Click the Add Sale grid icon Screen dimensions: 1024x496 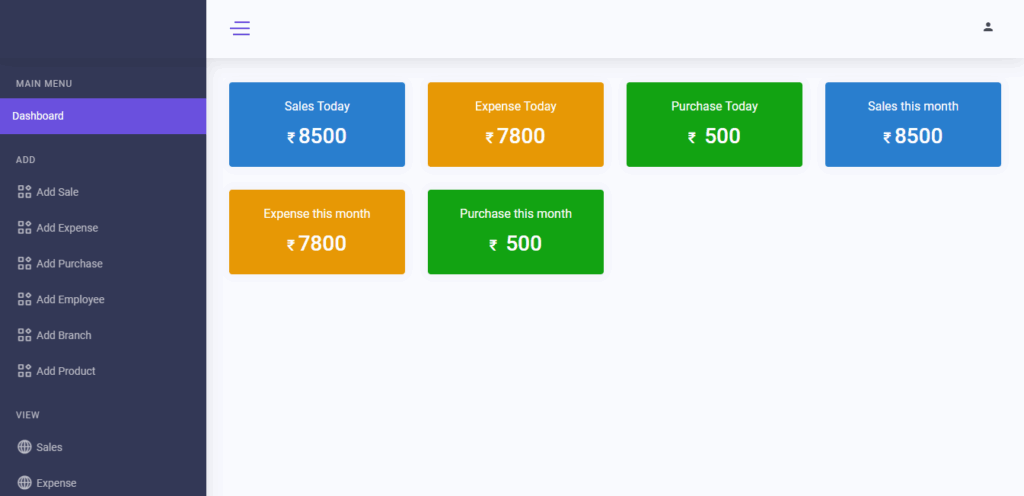pyautogui.click(x=25, y=192)
